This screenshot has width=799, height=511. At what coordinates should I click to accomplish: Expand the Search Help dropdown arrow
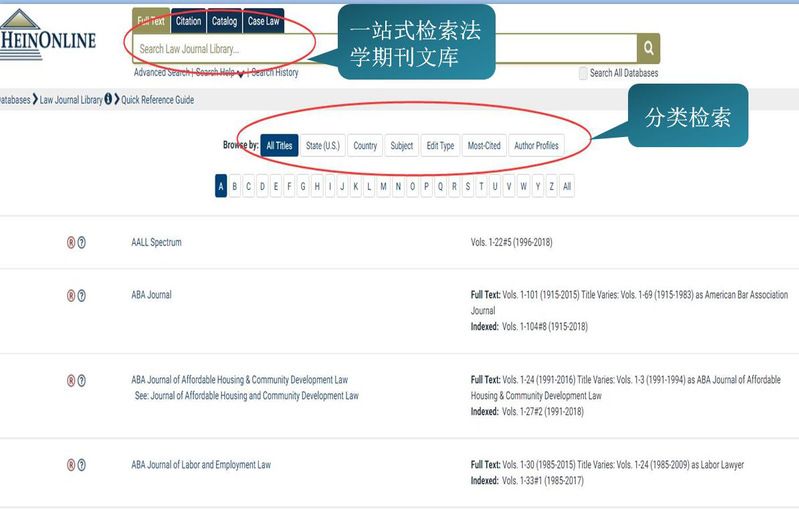click(x=241, y=73)
